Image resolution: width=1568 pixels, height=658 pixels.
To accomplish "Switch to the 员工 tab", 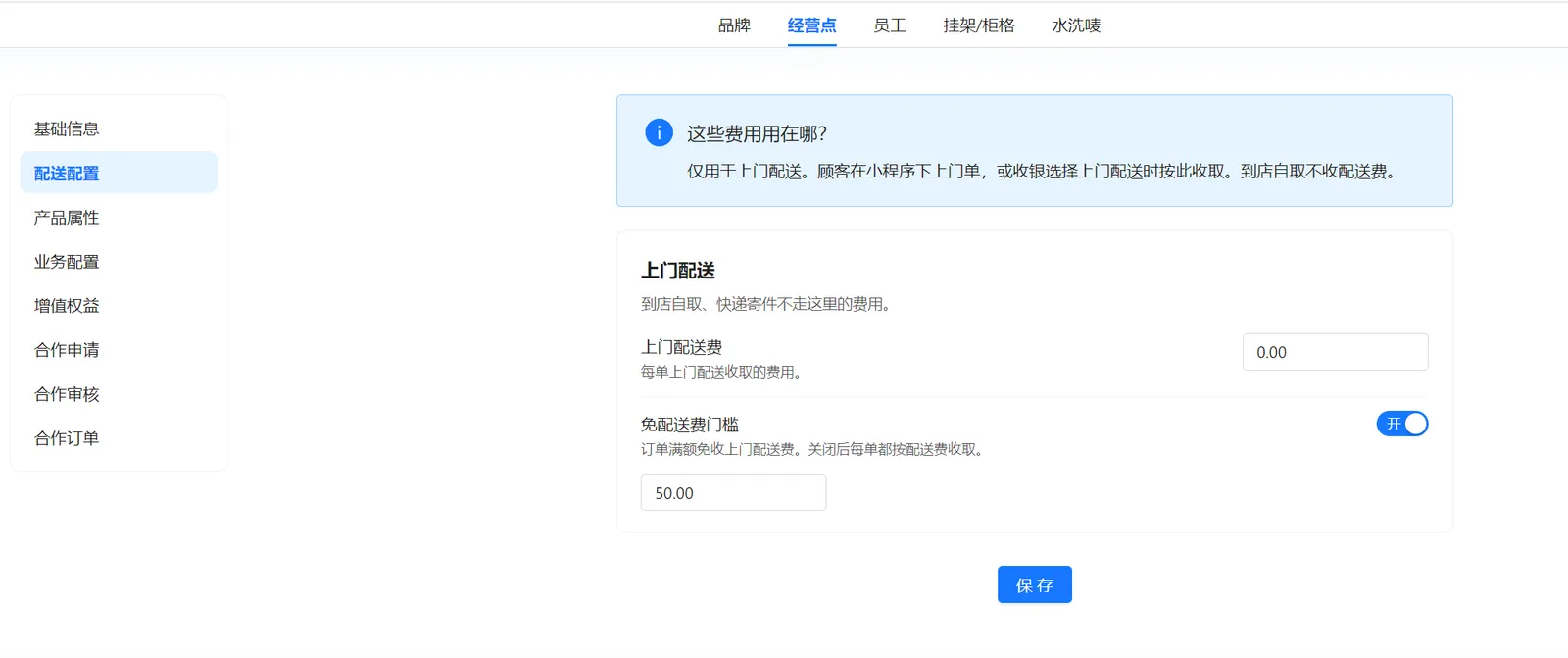I will click(x=890, y=25).
